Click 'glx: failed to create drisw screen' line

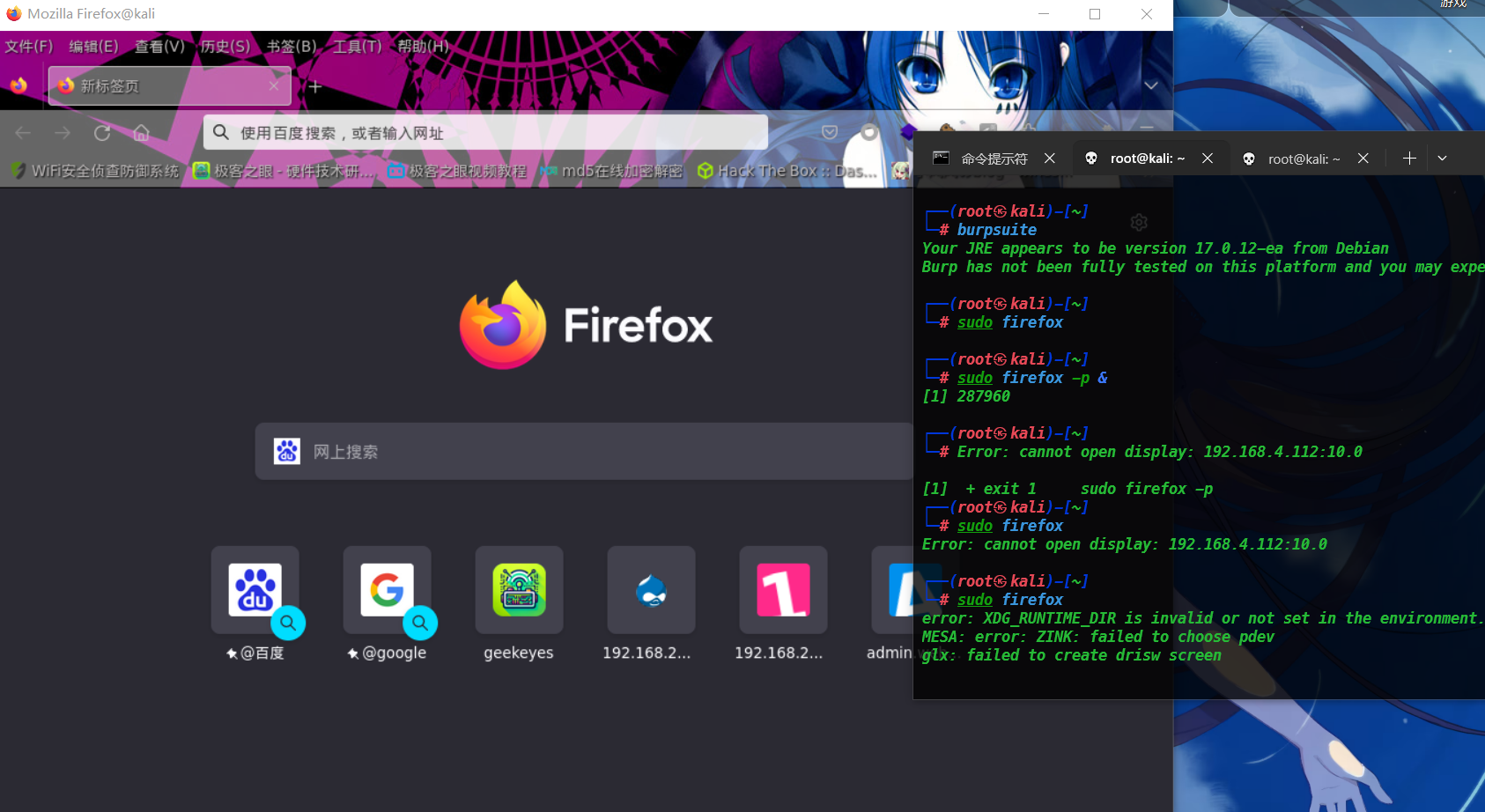(x=1071, y=655)
